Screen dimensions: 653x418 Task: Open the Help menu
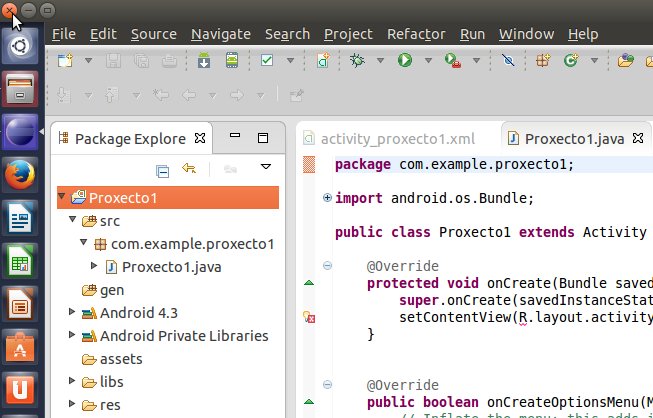583,34
